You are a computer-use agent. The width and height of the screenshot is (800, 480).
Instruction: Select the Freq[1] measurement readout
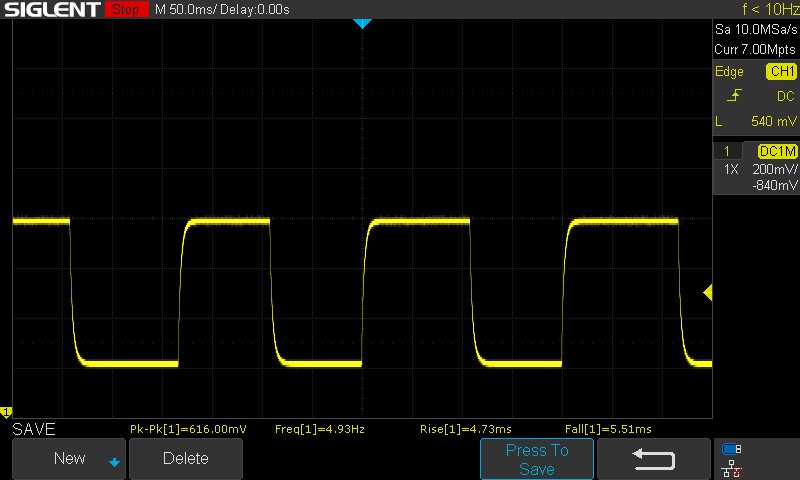319,429
